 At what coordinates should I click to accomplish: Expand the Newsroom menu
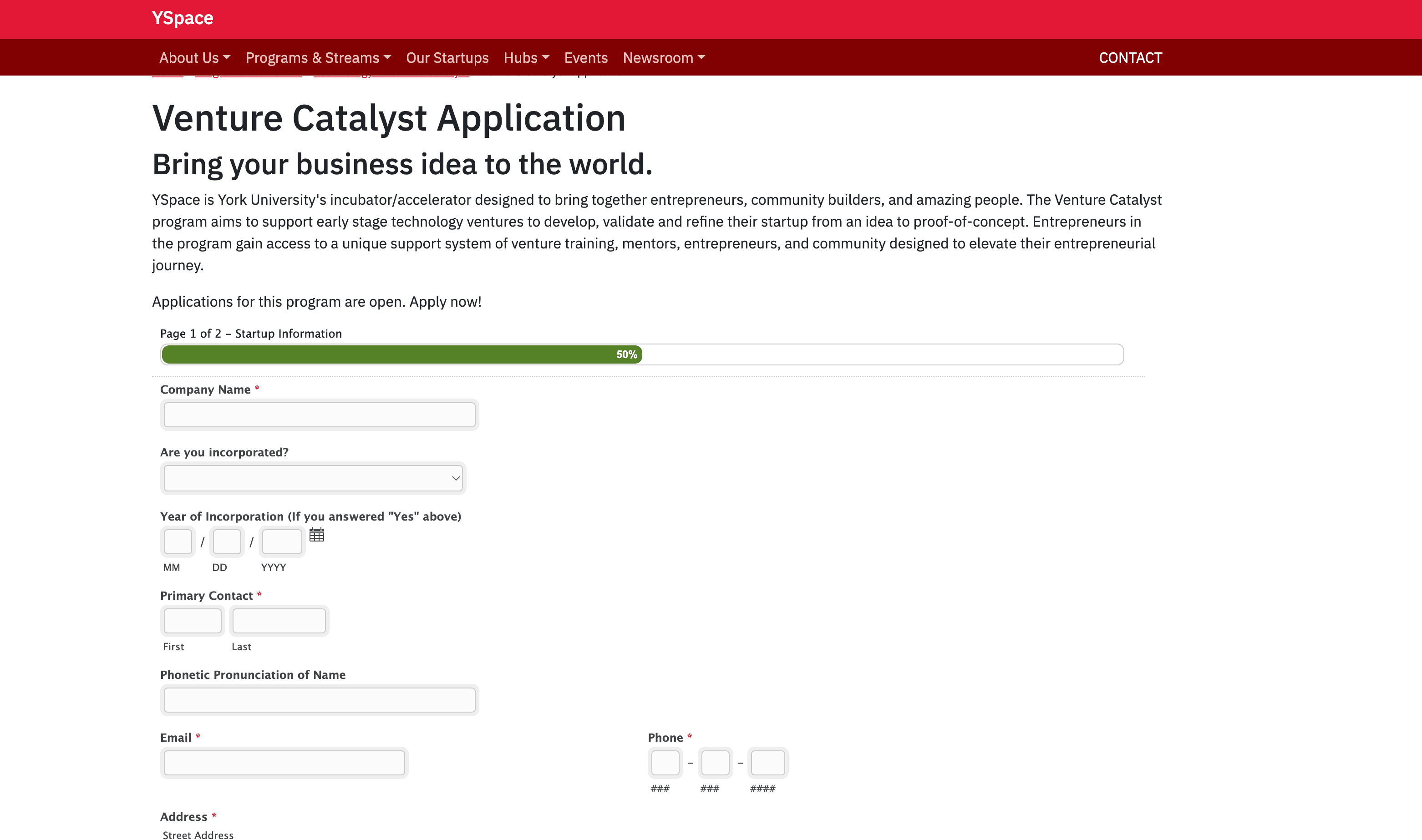pos(664,58)
